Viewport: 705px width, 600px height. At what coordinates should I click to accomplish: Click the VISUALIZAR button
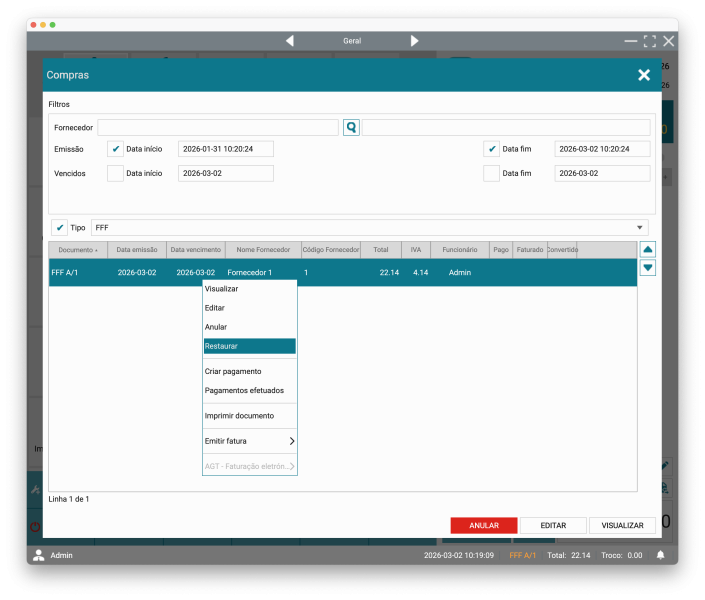[x=622, y=525]
